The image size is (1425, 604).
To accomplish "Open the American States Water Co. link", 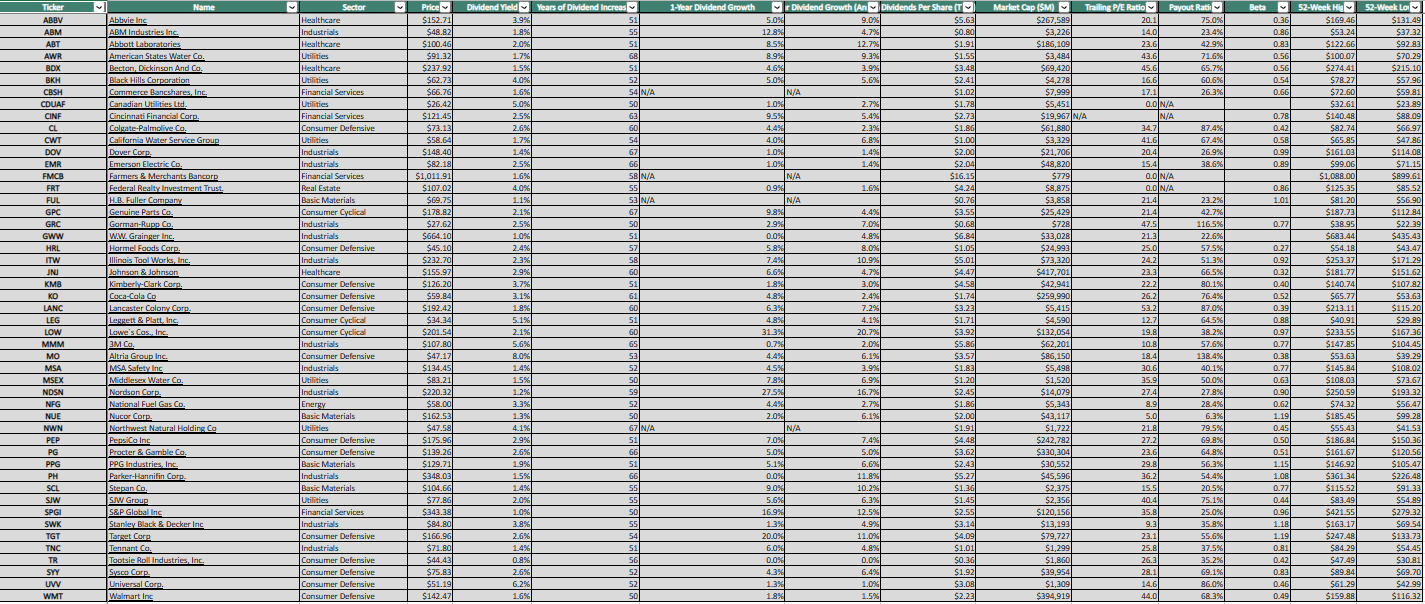I will point(155,56).
